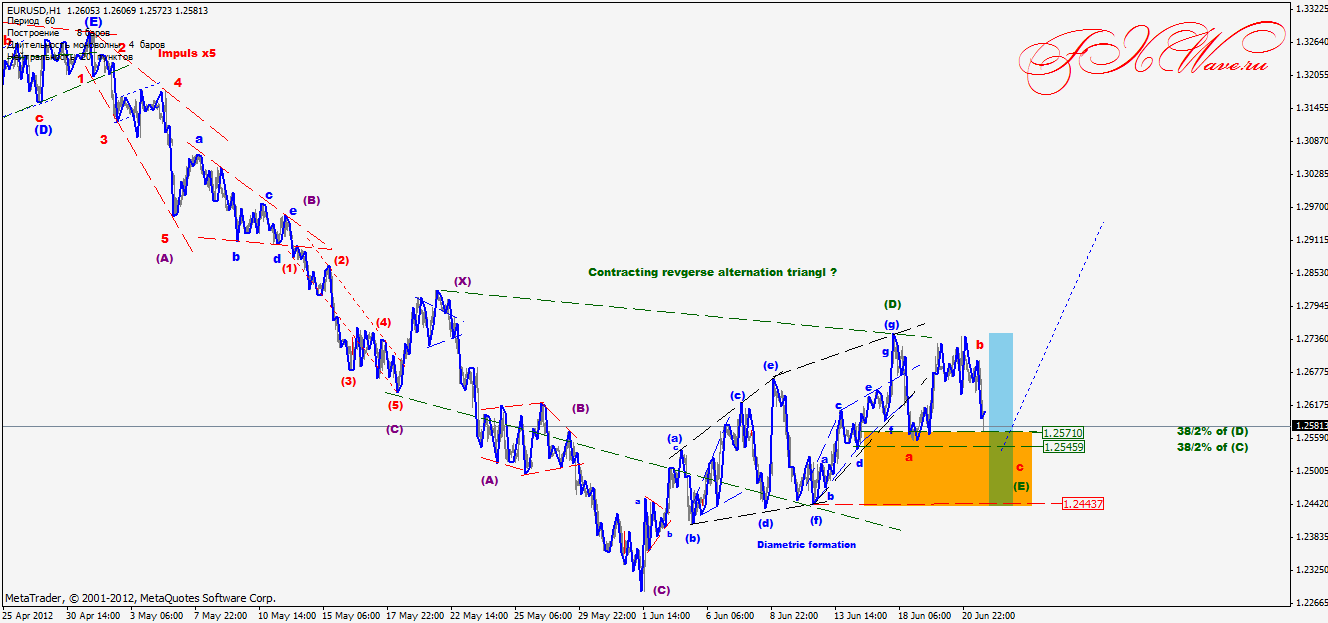Click the 1.24437 red price label

(x=1083, y=504)
